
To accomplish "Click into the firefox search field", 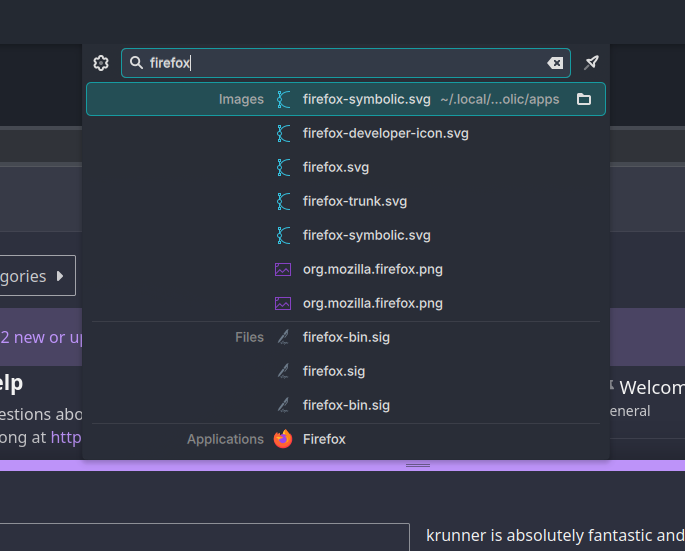I will pos(346,63).
